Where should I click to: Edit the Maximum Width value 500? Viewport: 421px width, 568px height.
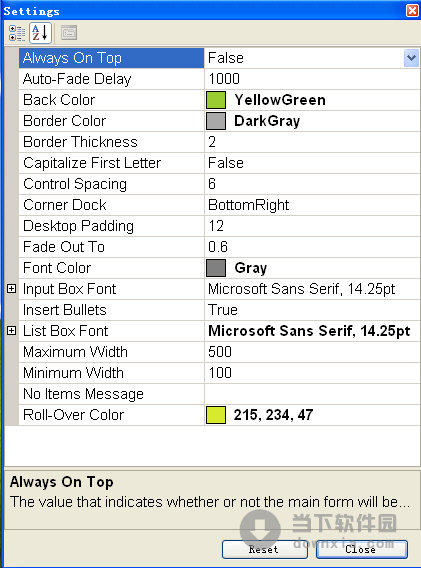tap(312, 352)
